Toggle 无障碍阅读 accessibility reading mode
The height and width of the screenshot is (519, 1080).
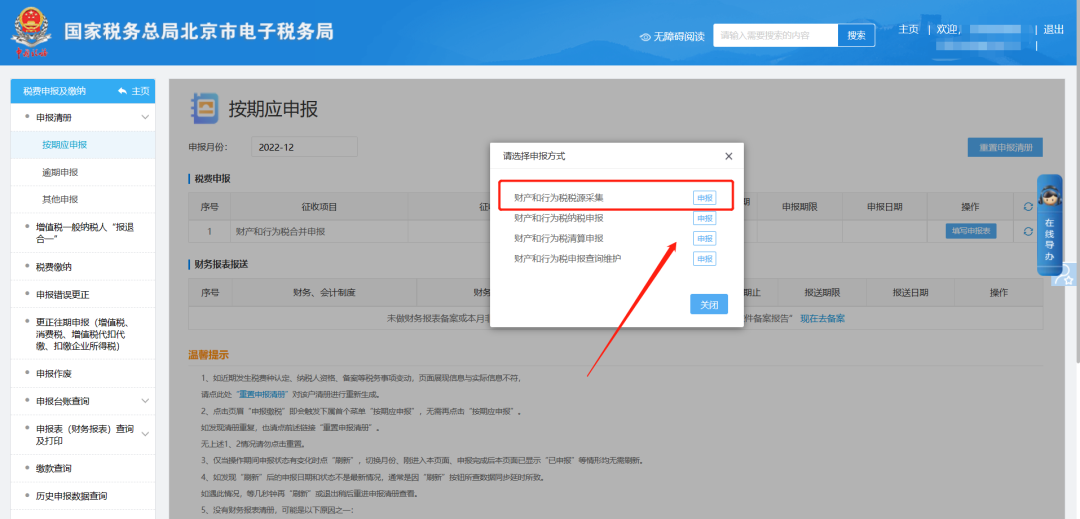pyautogui.click(x=671, y=36)
